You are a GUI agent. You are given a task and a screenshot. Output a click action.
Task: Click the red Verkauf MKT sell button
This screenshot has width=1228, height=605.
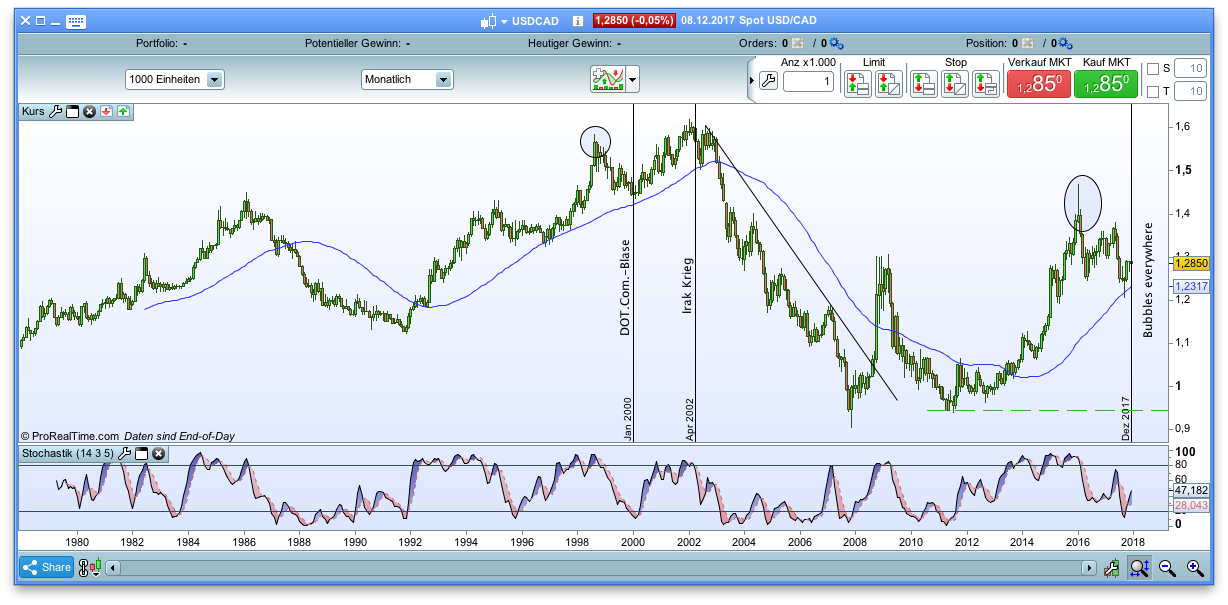[x=1039, y=81]
